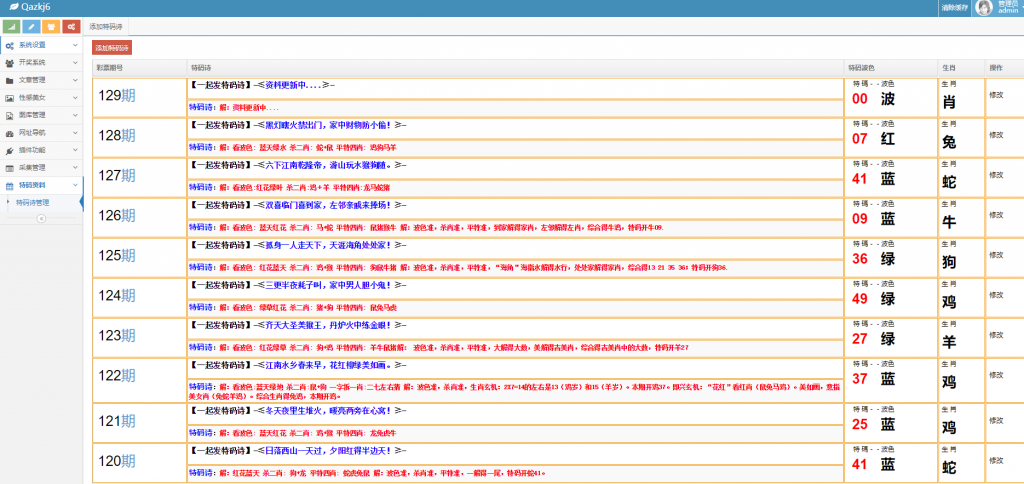This screenshot has width=1024, height=484.
Task: Expand the 采集管理 sidebar menu
Action: tap(40, 167)
